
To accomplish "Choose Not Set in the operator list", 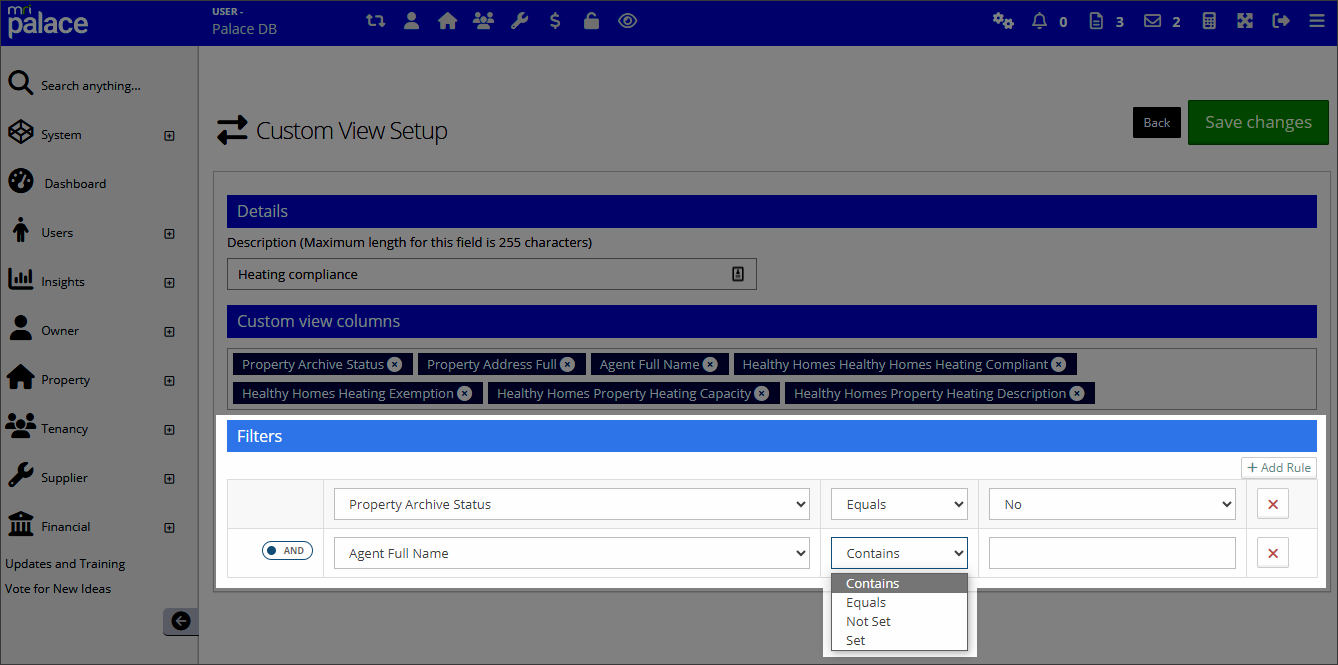I will pyautogui.click(x=899, y=621).
